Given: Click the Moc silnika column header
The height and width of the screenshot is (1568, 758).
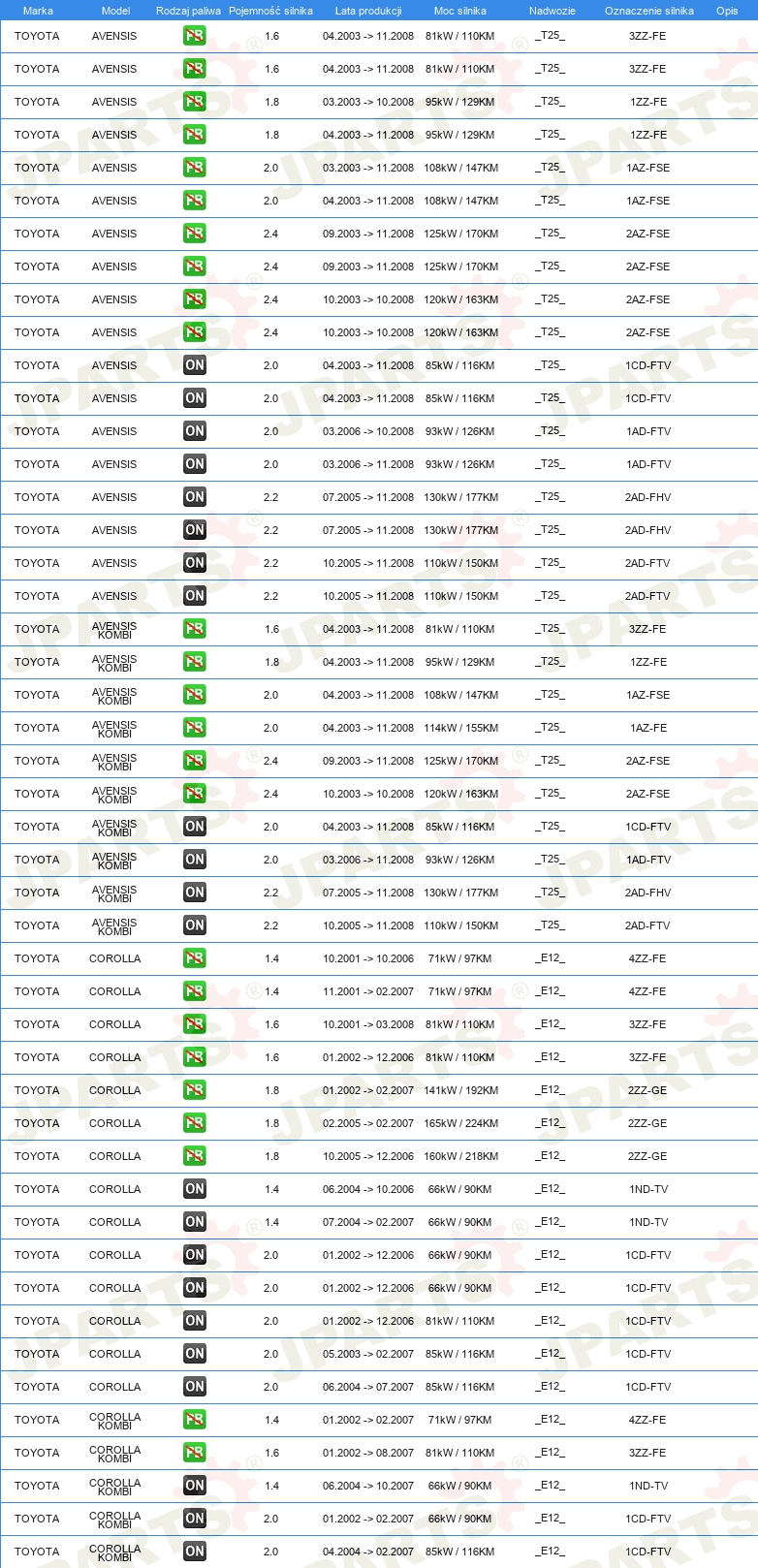Looking at the screenshot, I should click(460, 11).
